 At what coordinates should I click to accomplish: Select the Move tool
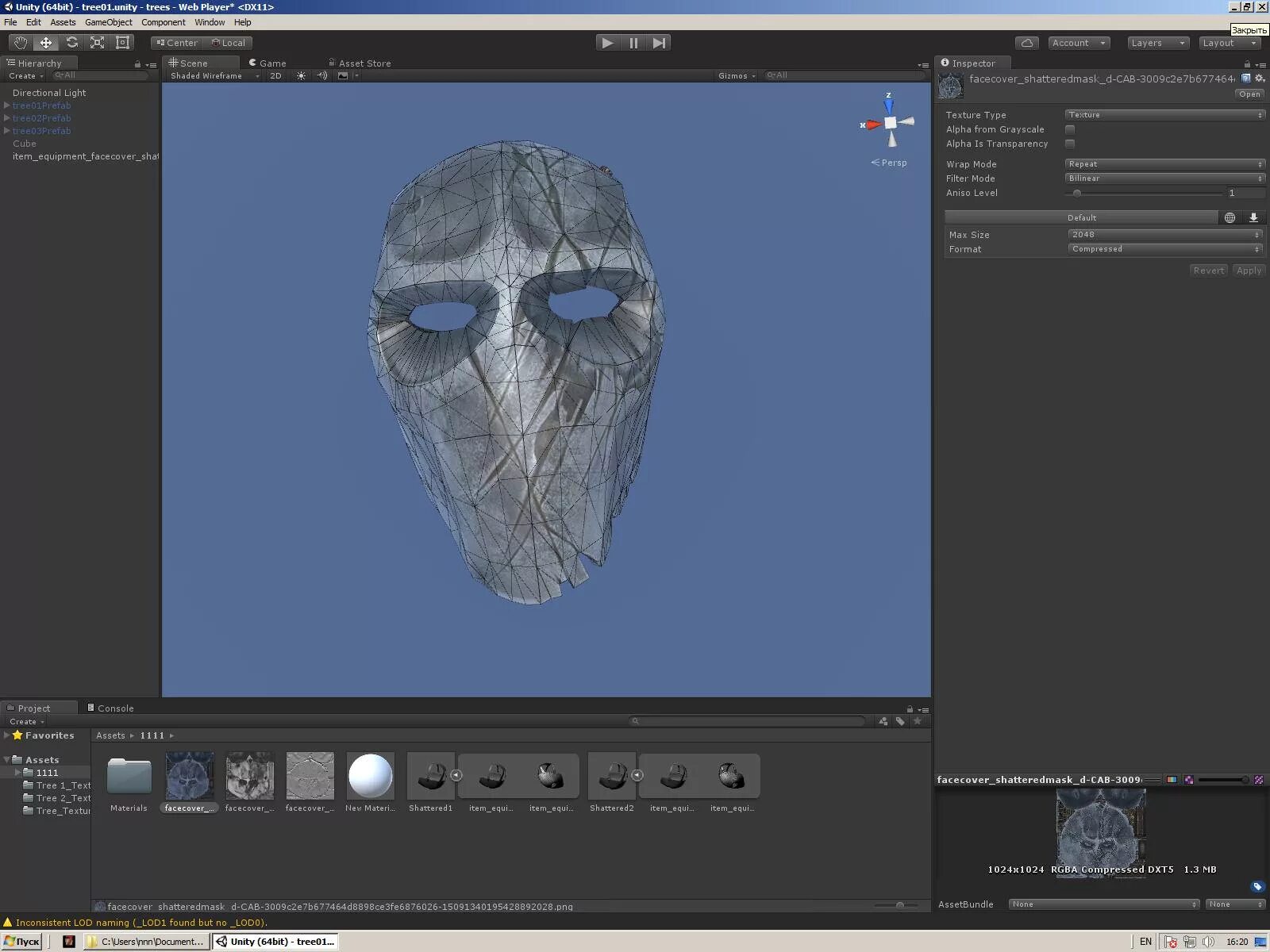coord(46,43)
